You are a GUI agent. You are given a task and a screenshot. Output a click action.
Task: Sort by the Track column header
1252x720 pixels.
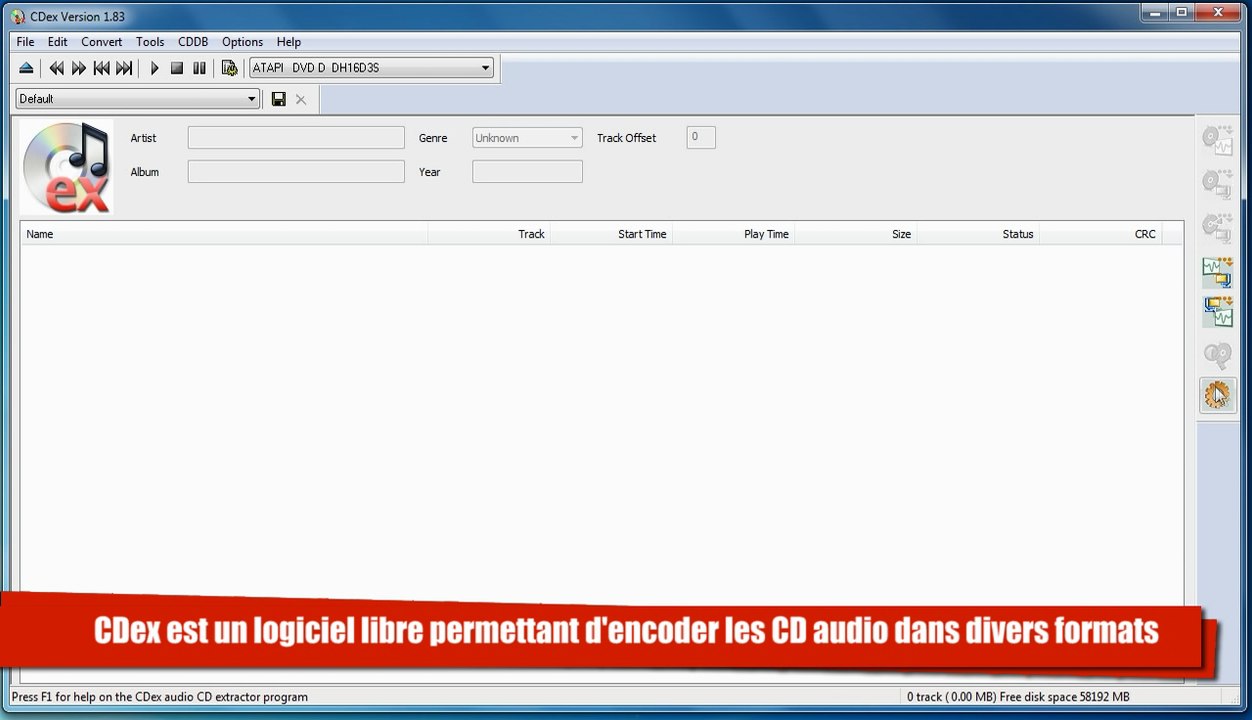click(489, 234)
